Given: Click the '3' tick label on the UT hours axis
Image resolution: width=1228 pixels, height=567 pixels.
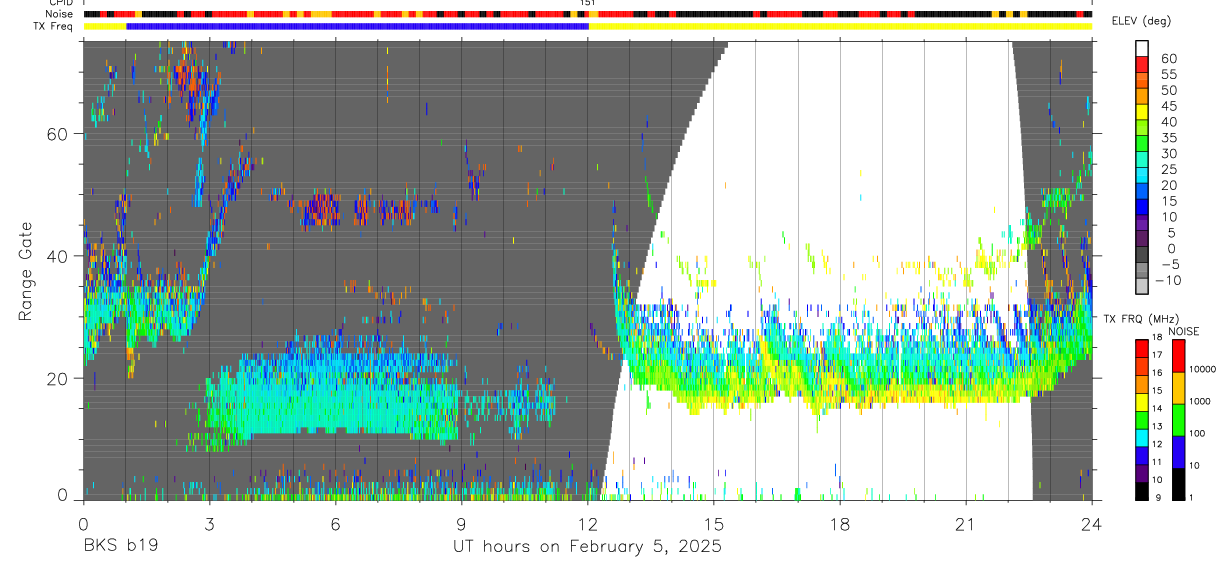Looking at the screenshot, I should pos(208,524).
